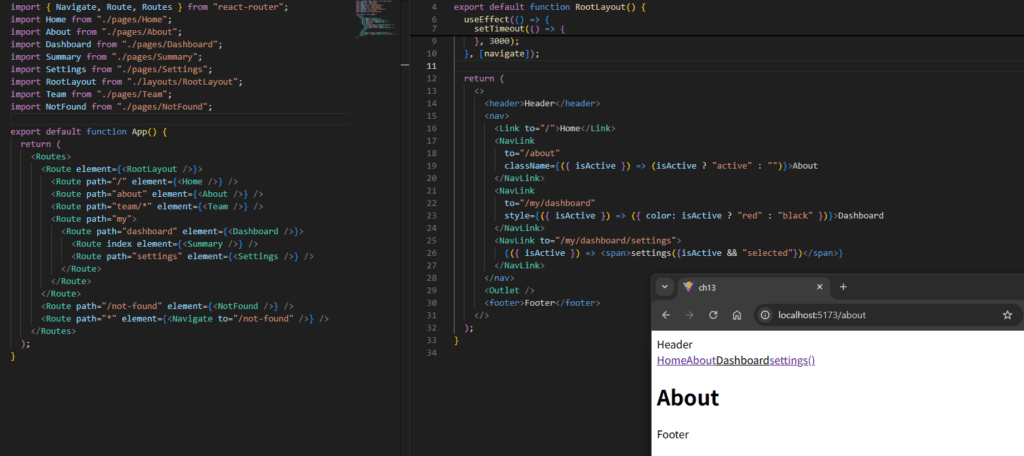This screenshot has width=1024, height=456.
Task: Go to the browser home page icon
Action: tap(736, 315)
